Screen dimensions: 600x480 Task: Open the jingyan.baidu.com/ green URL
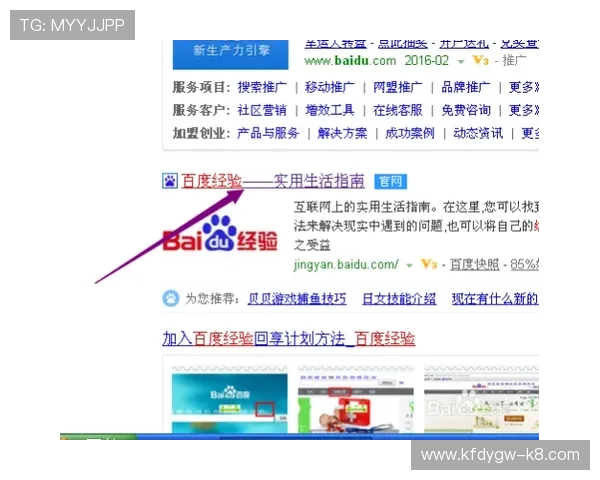pos(346,264)
